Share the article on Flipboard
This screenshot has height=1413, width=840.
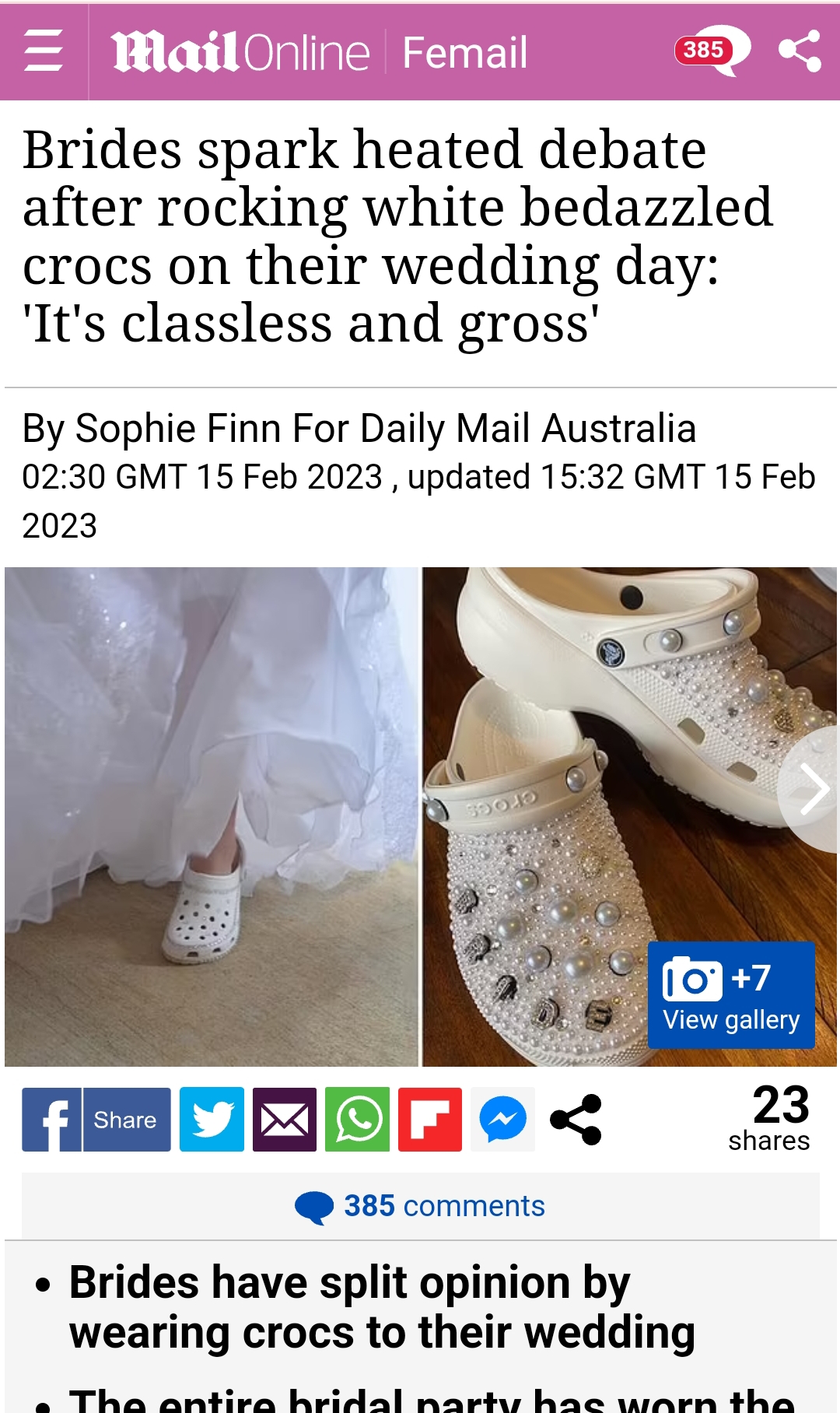[x=430, y=1120]
